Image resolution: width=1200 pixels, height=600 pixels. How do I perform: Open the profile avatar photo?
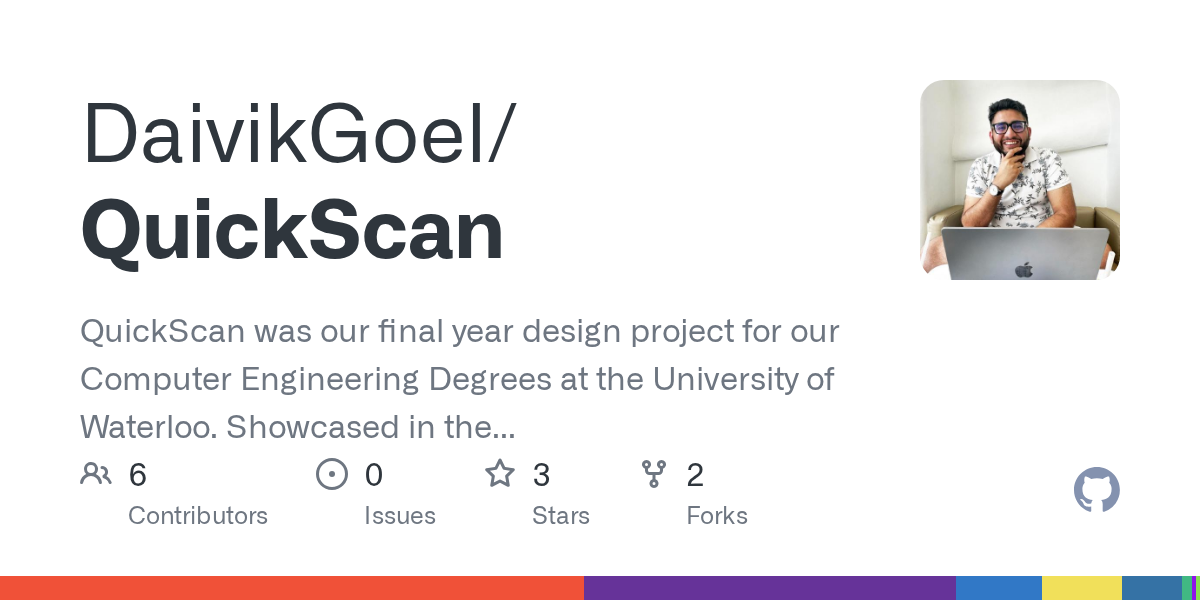[1019, 180]
